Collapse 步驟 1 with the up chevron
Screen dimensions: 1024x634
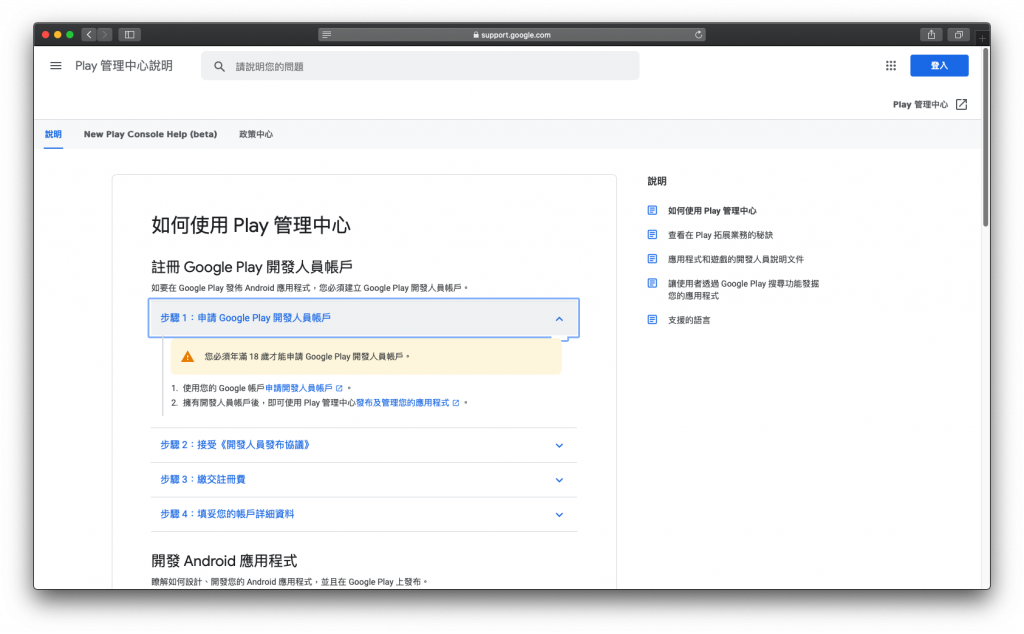[559, 319]
